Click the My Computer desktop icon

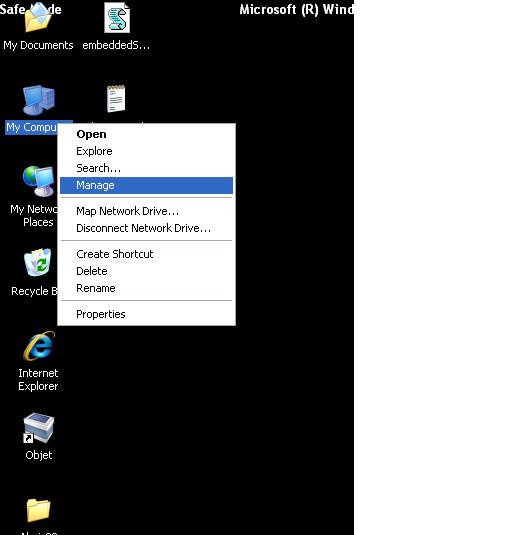coord(38,100)
